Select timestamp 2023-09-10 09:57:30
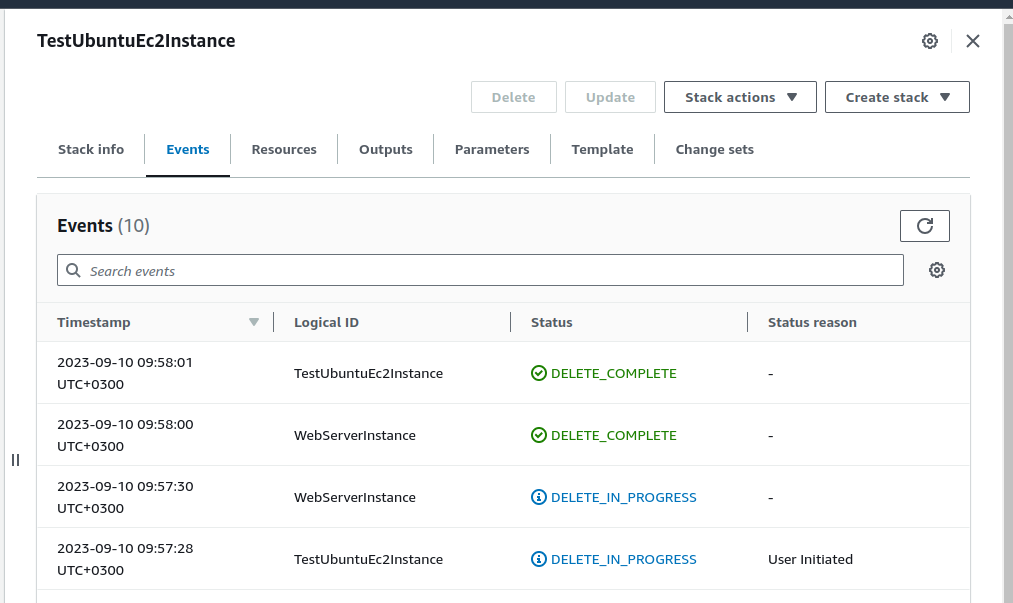The height and width of the screenshot is (603, 1013). tap(125, 497)
